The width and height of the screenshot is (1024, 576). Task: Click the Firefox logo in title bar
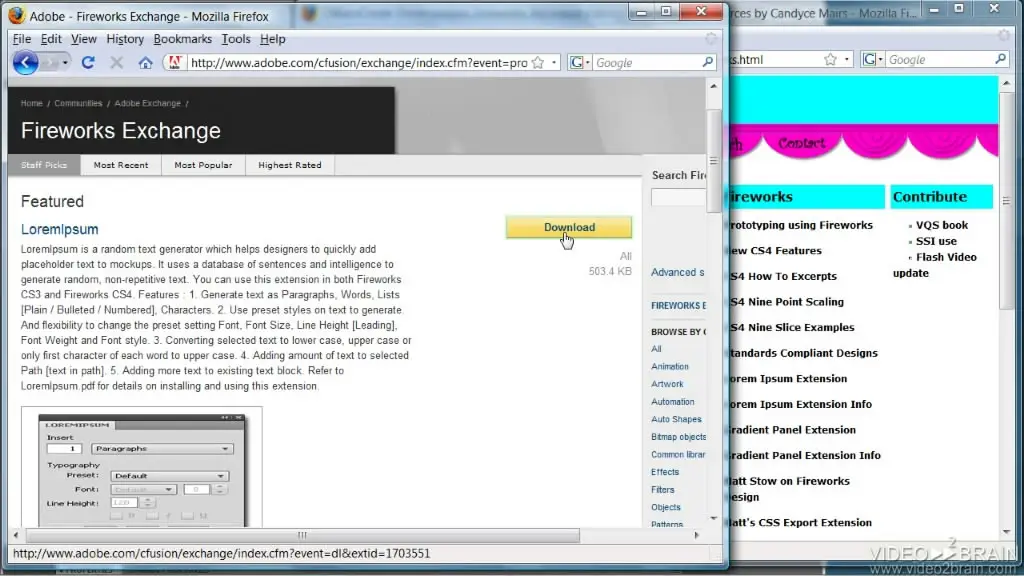coord(16,15)
